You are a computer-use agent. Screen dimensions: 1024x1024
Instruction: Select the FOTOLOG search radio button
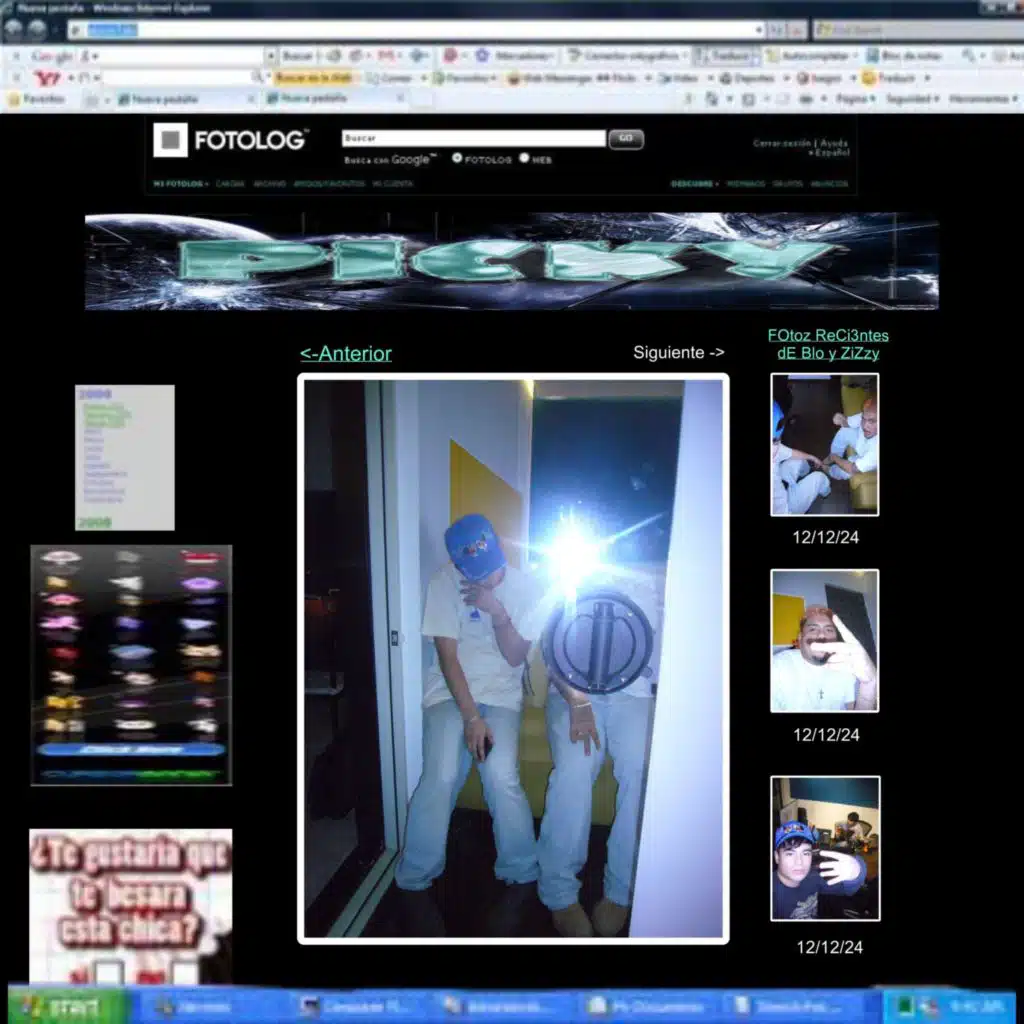(x=457, y=158)
